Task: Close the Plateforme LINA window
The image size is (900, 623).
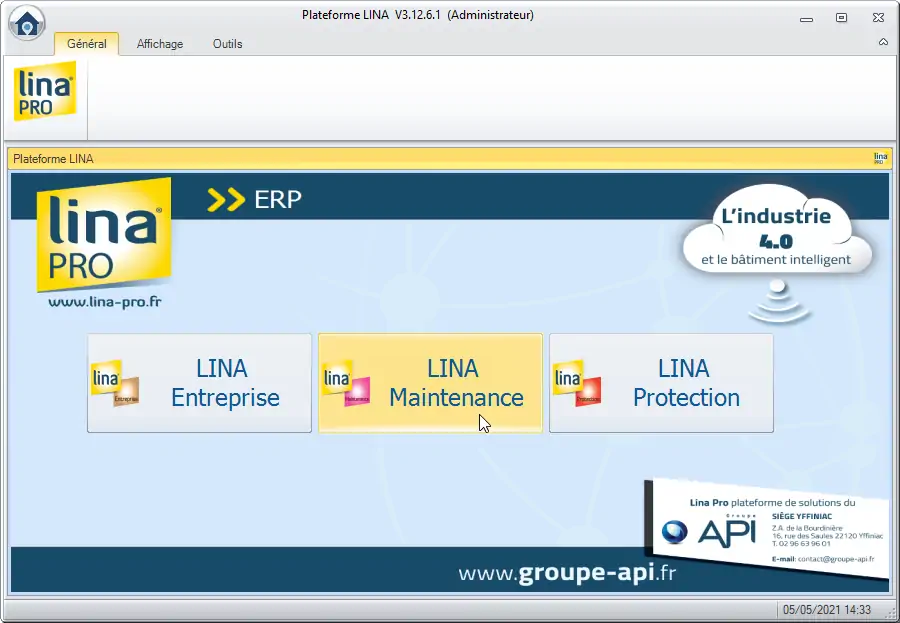Action: click(878, 18)
